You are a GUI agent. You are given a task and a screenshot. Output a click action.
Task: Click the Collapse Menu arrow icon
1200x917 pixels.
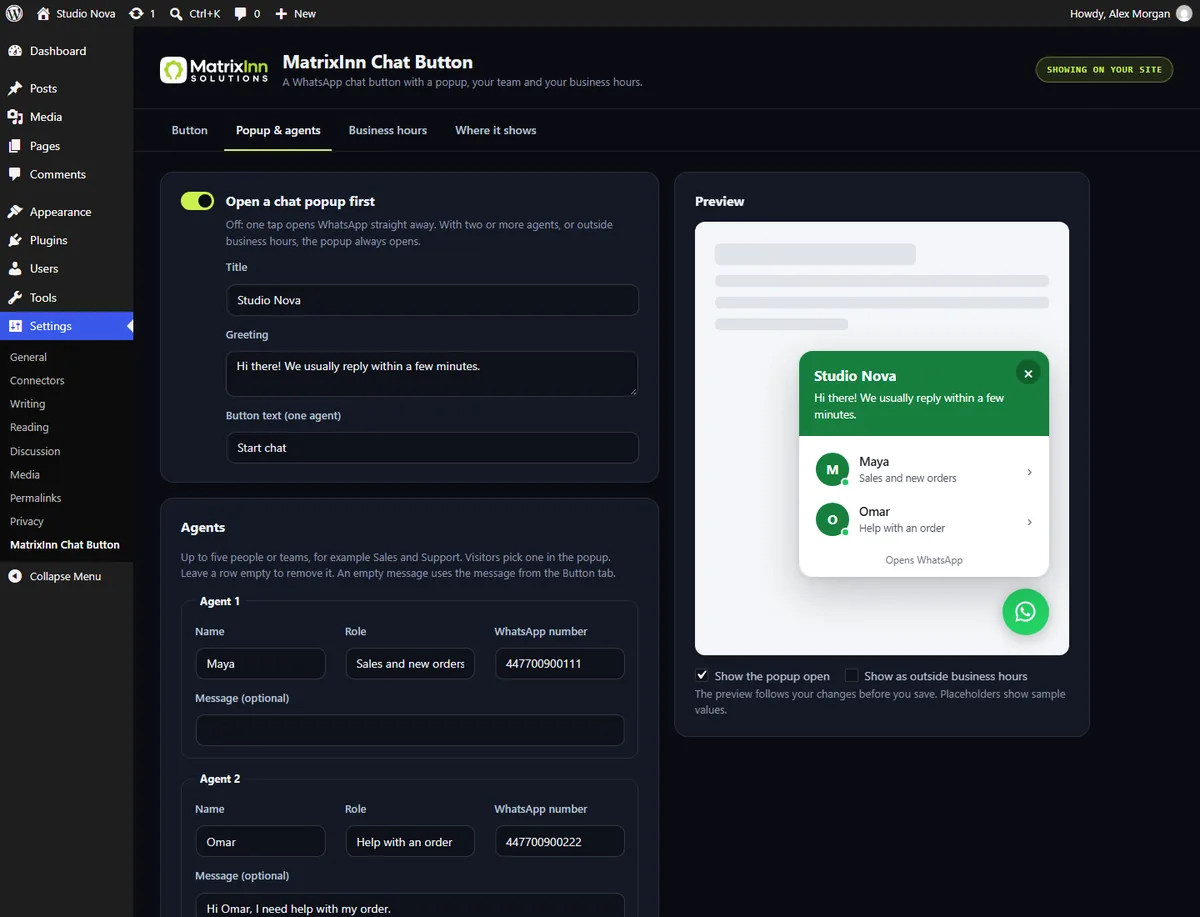point(15,577)
